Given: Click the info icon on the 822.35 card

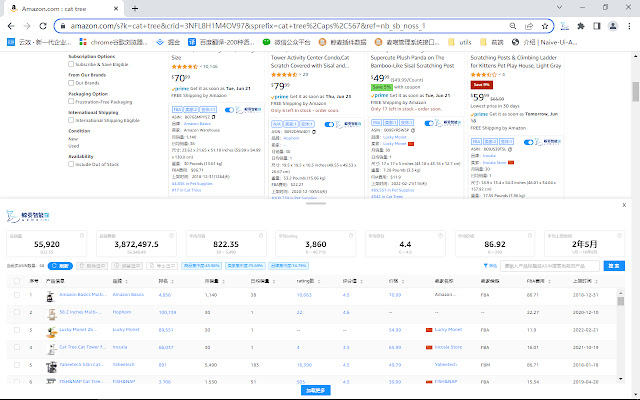Looking at the screenshot, I should (x=261, y=236).
